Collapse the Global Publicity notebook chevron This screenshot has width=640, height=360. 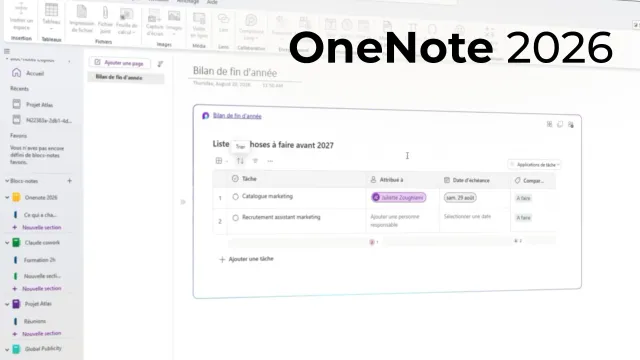point(7,349)
